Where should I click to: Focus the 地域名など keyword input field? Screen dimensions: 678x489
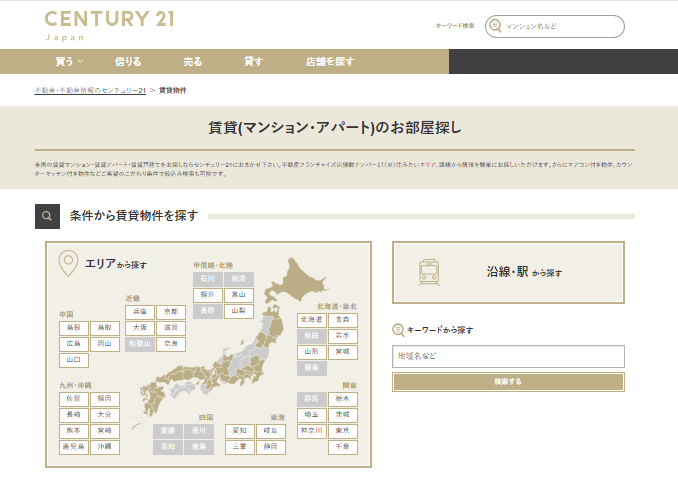[508, 356]
